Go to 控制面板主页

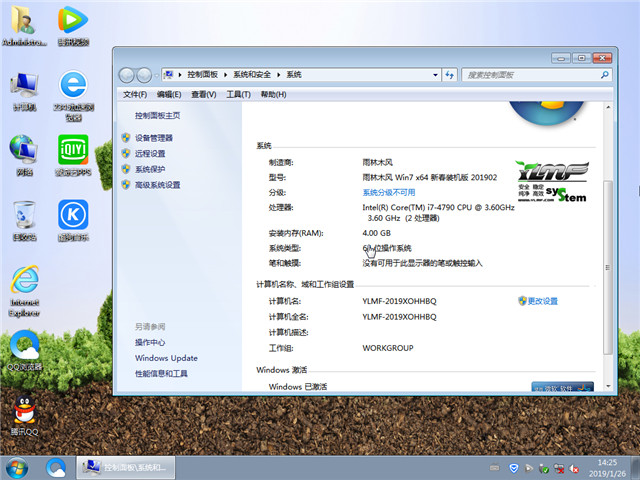tap(158, 116)
